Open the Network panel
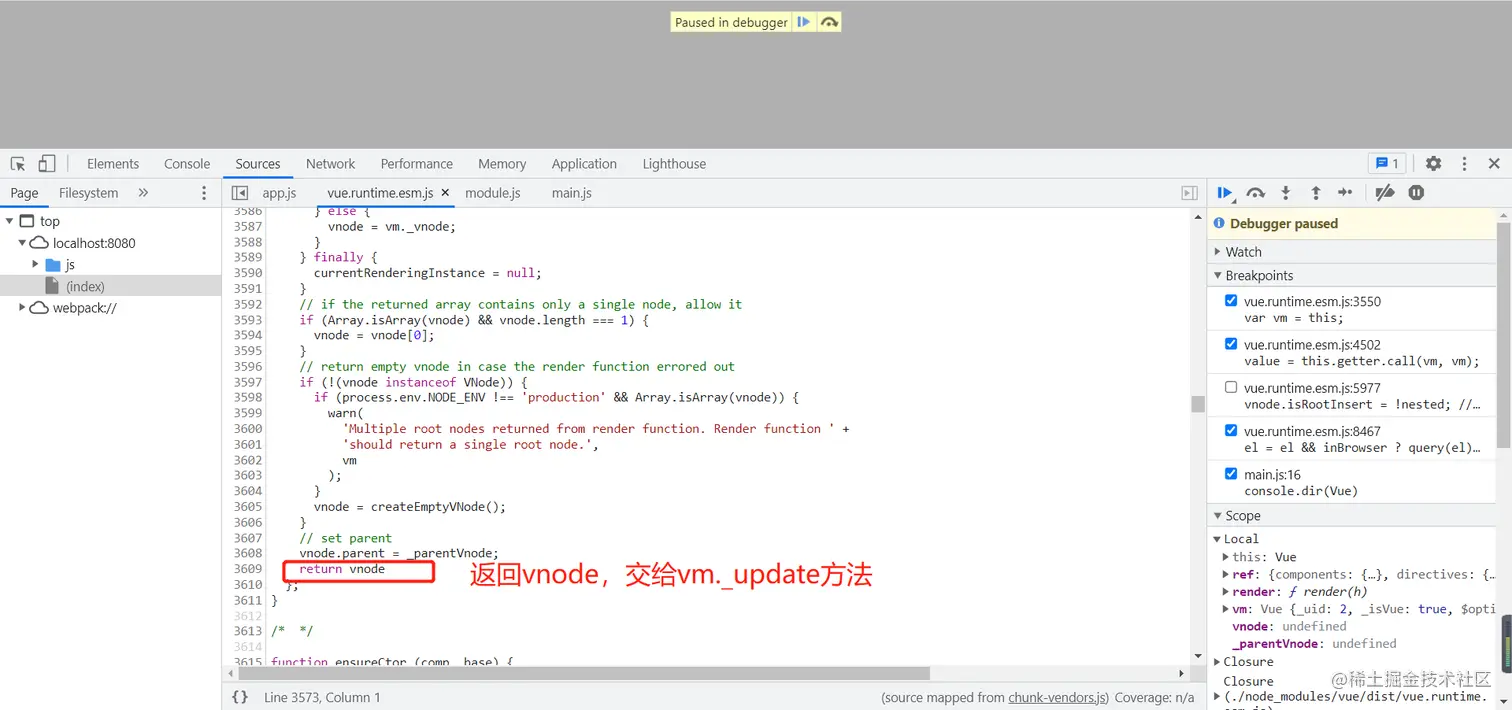Viewport: 1512px width, 710px height. pyautogui.click(x=331, y=164)
